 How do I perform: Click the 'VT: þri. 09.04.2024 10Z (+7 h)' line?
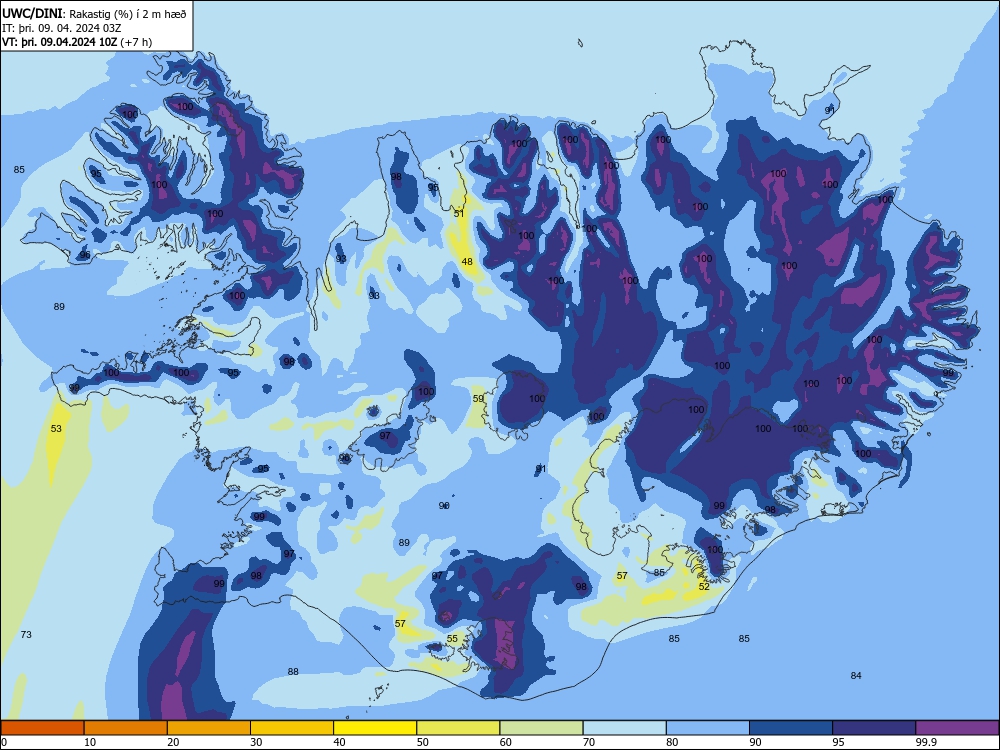77,42
